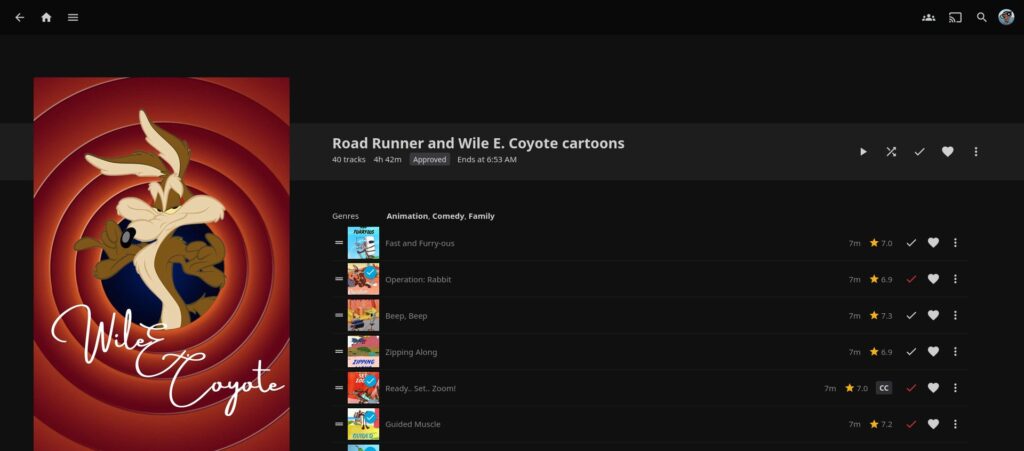The width and height of the screenshot is (1024, 451).
Task: Favorite Zipping Along
Action: click(x=933, y=352)
